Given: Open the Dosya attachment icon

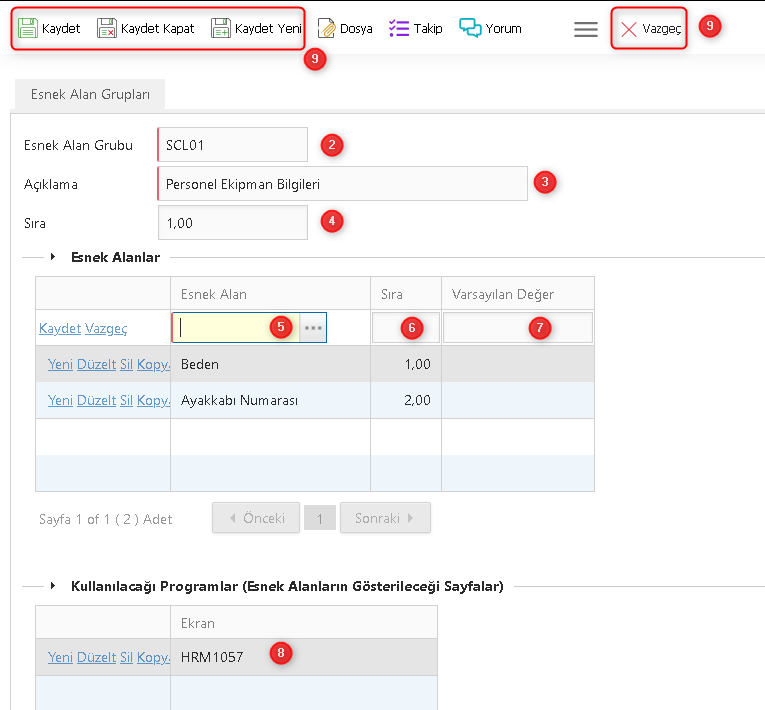Looking at the screenshot, I should [x=326, y=28].
